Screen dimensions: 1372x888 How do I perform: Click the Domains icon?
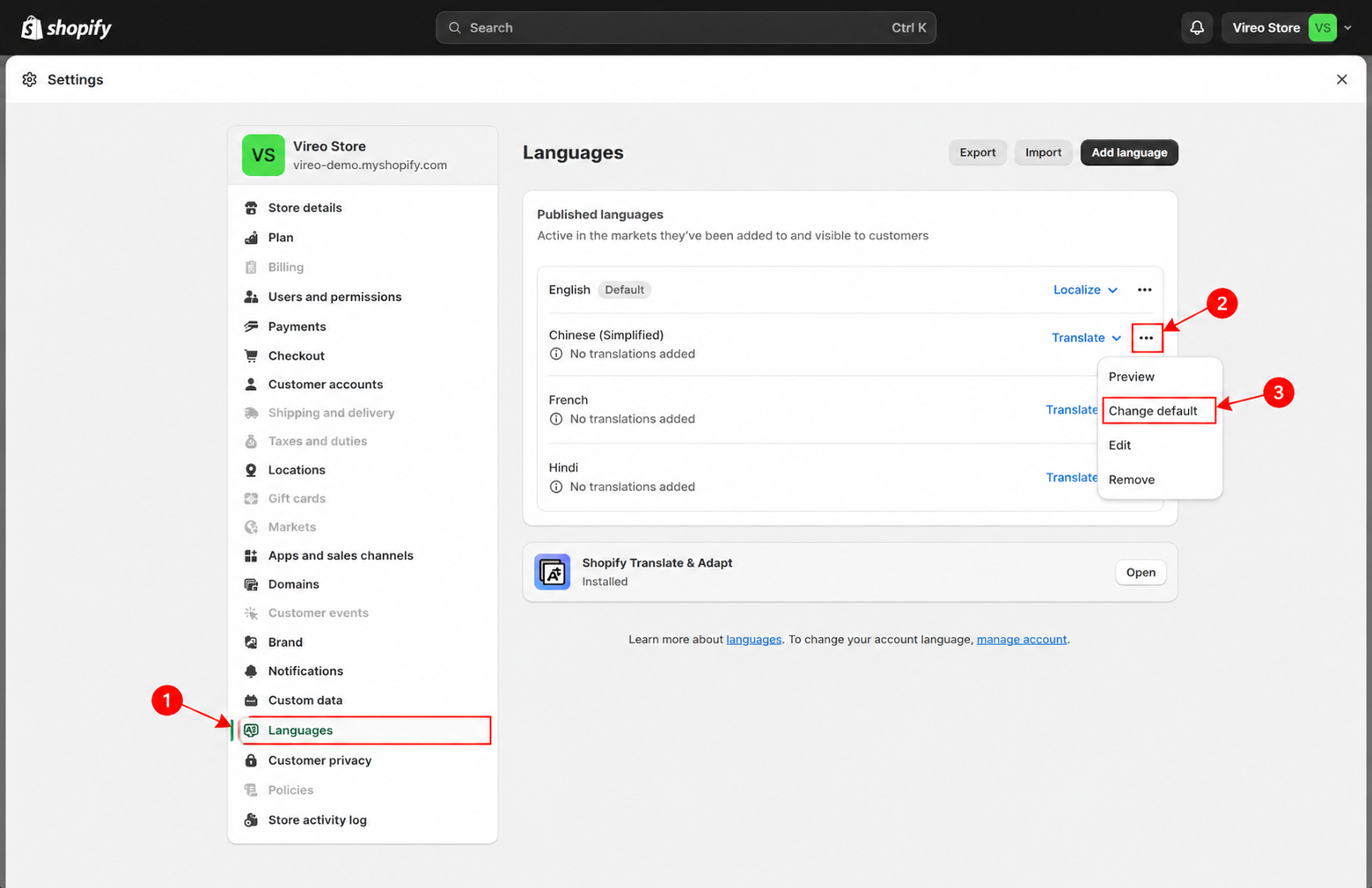251,584
